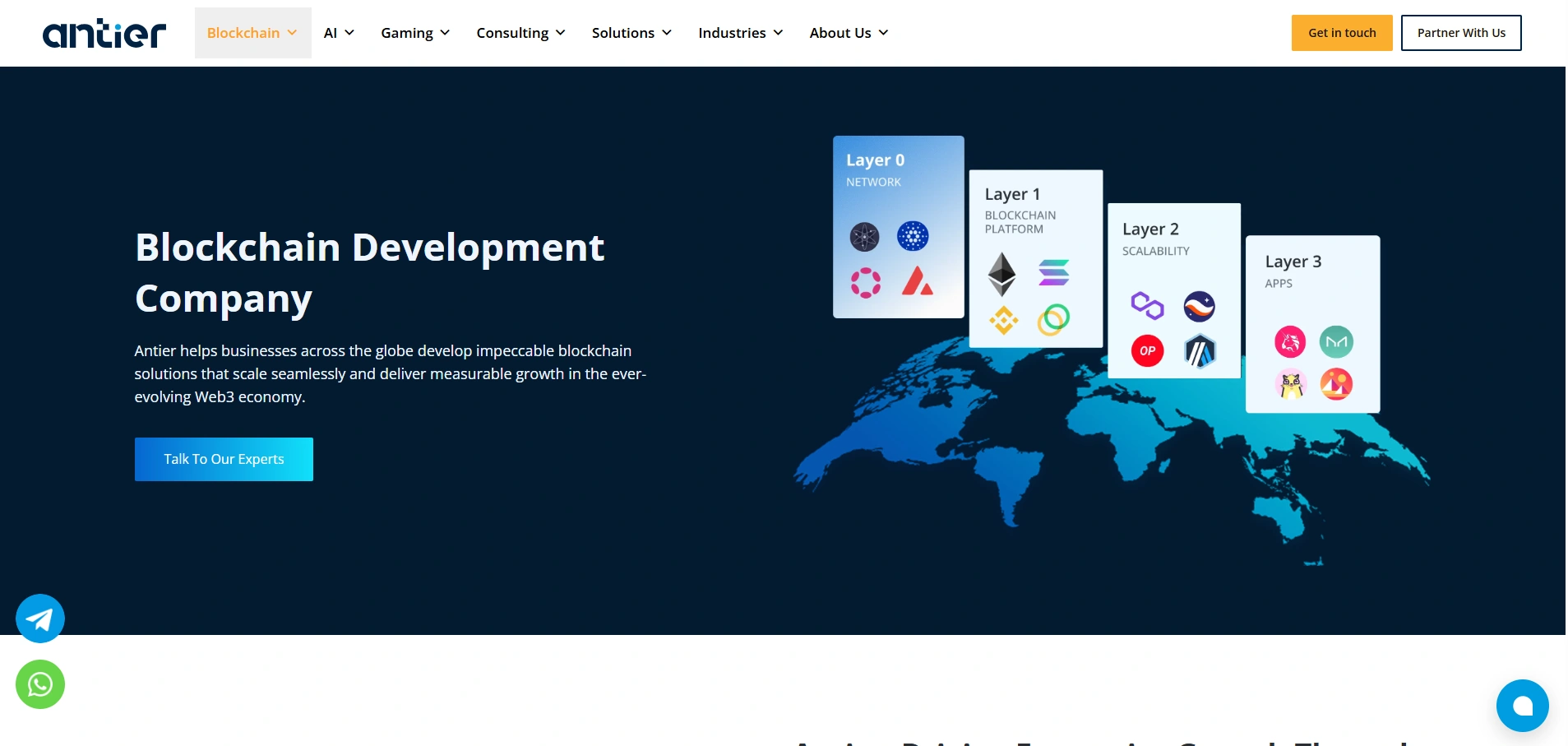Select the Layer 3 card title

click(1293, 262)
